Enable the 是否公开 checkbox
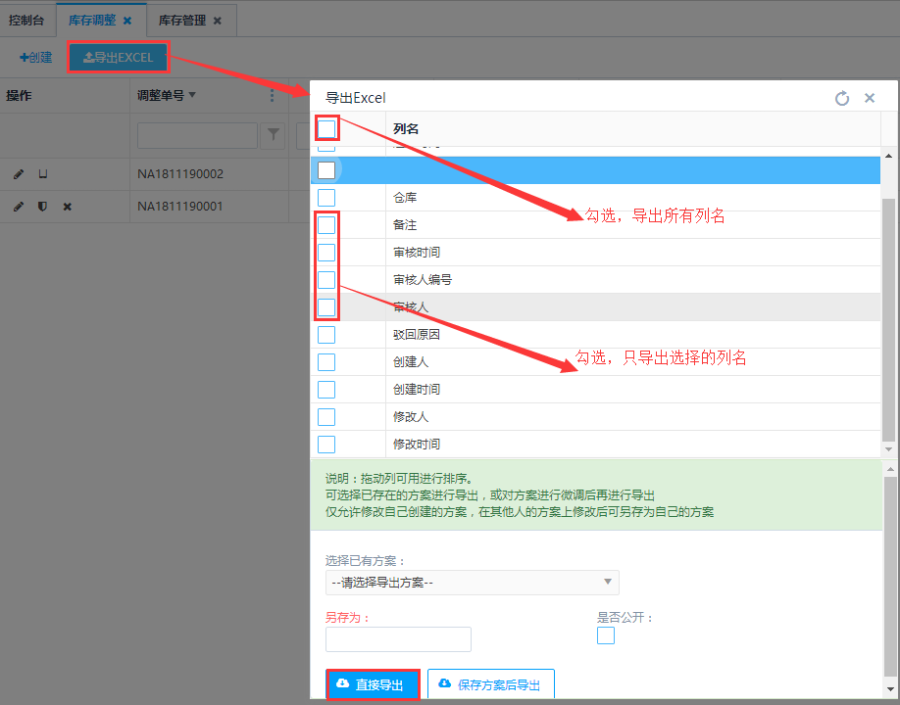This screenshot has width=900, height=705. (606, 635)
